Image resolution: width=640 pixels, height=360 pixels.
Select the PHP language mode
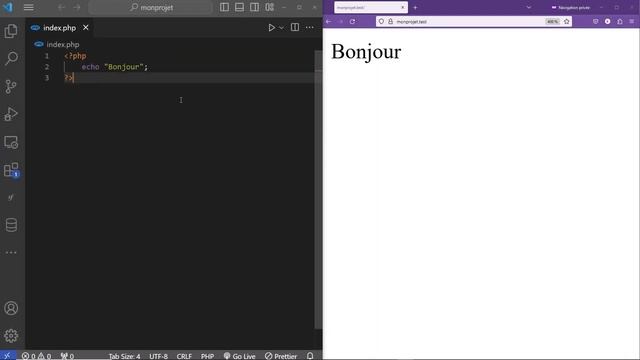click(207, 356)
